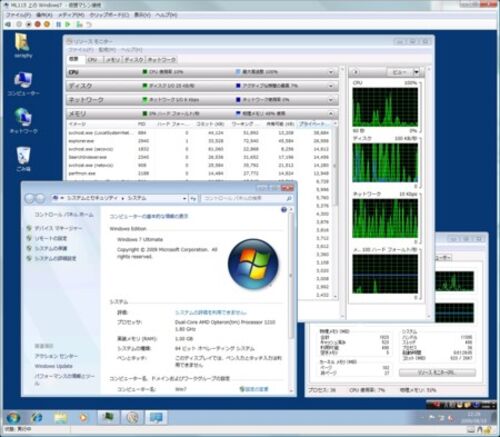Open アクション センター link in sidebar
The width and height of the screenshot is (500, 437).
(56, 356)
